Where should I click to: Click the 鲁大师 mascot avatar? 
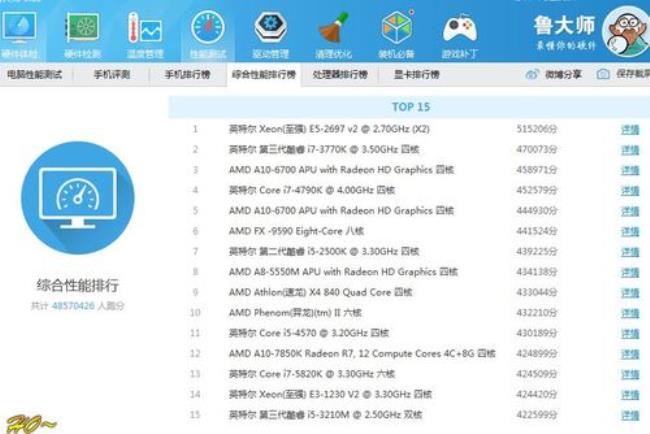(627, 32)
